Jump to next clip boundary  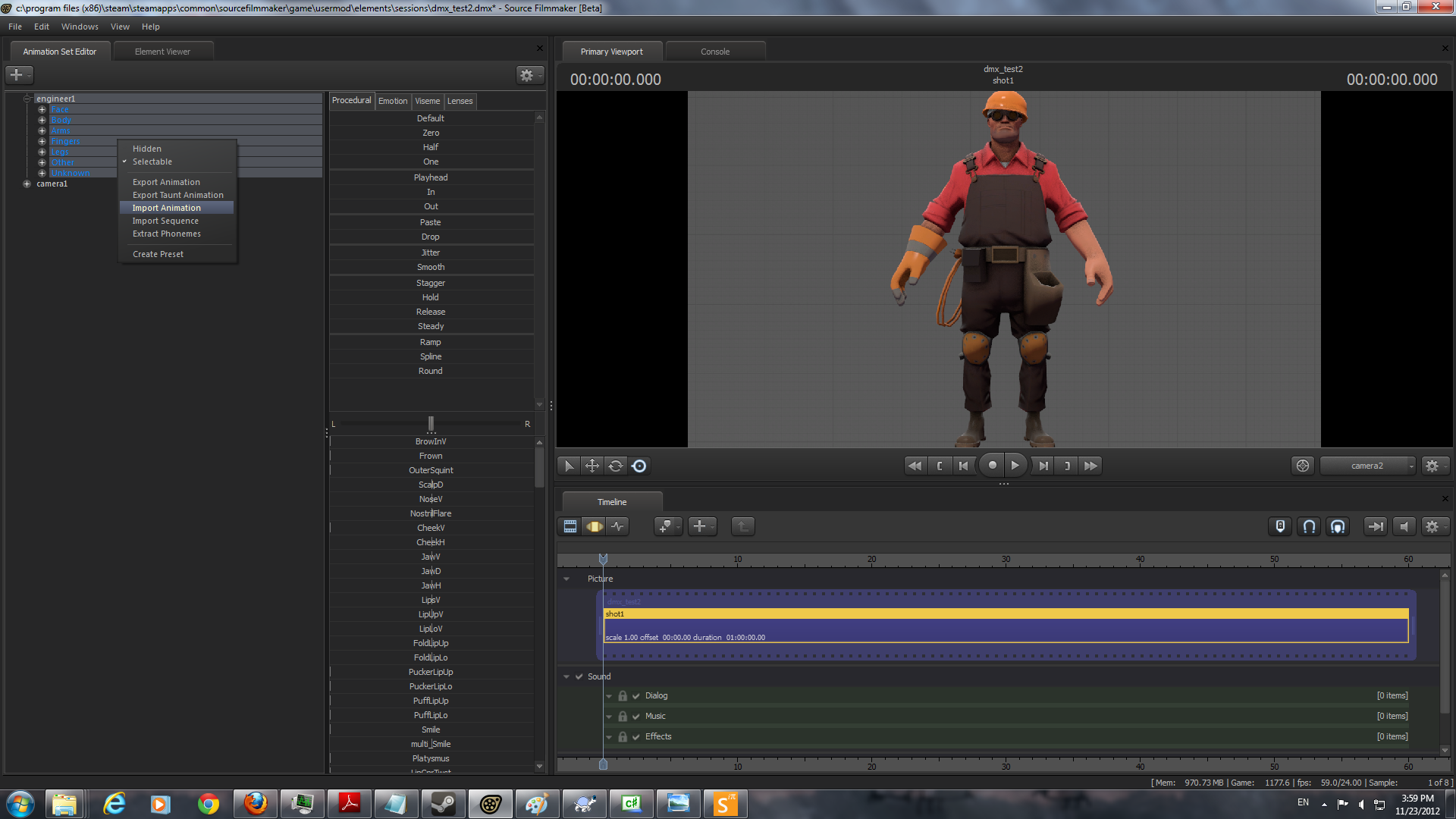[x=1067, y=466]
